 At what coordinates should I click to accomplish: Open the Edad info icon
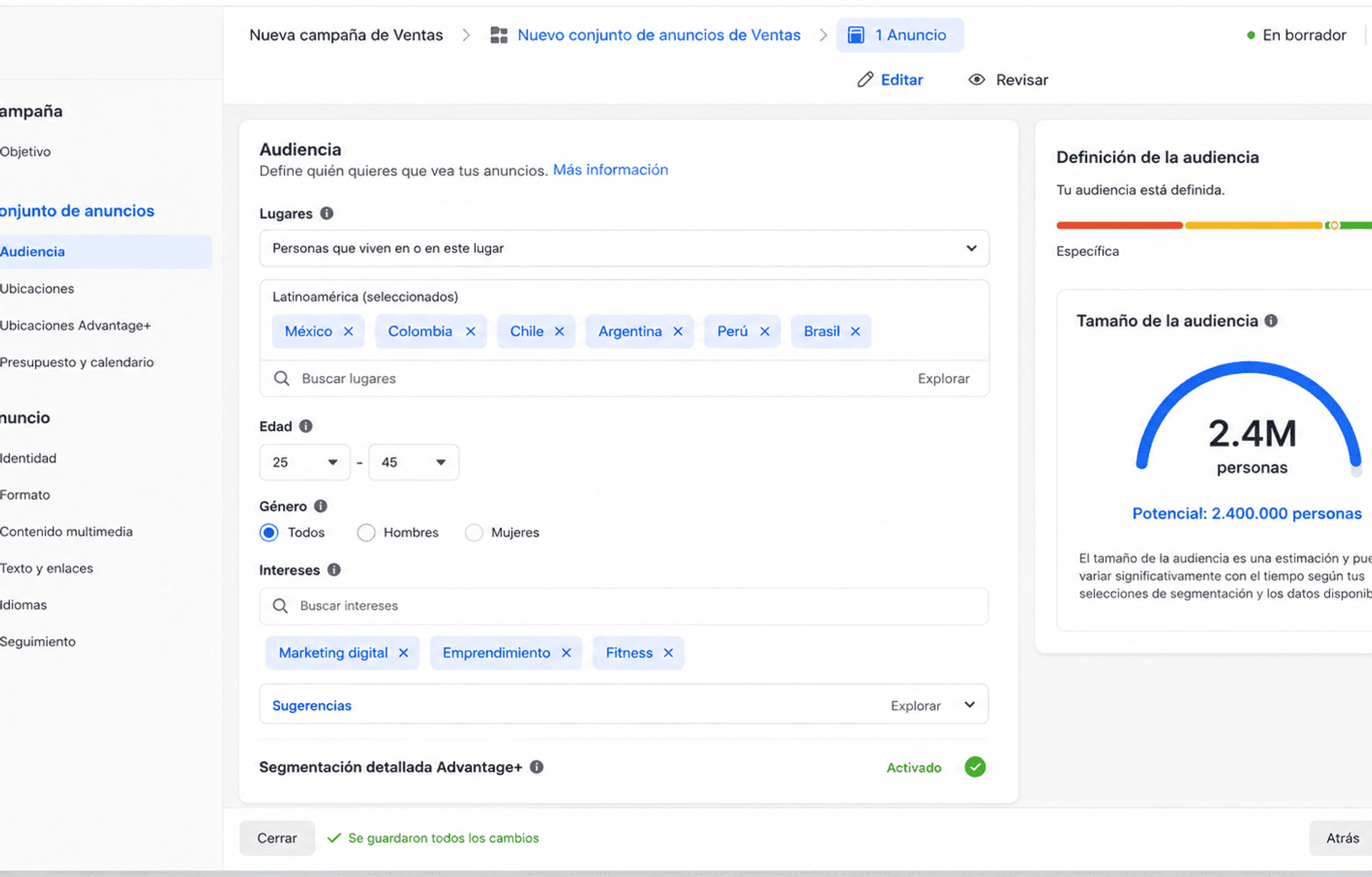306,426
